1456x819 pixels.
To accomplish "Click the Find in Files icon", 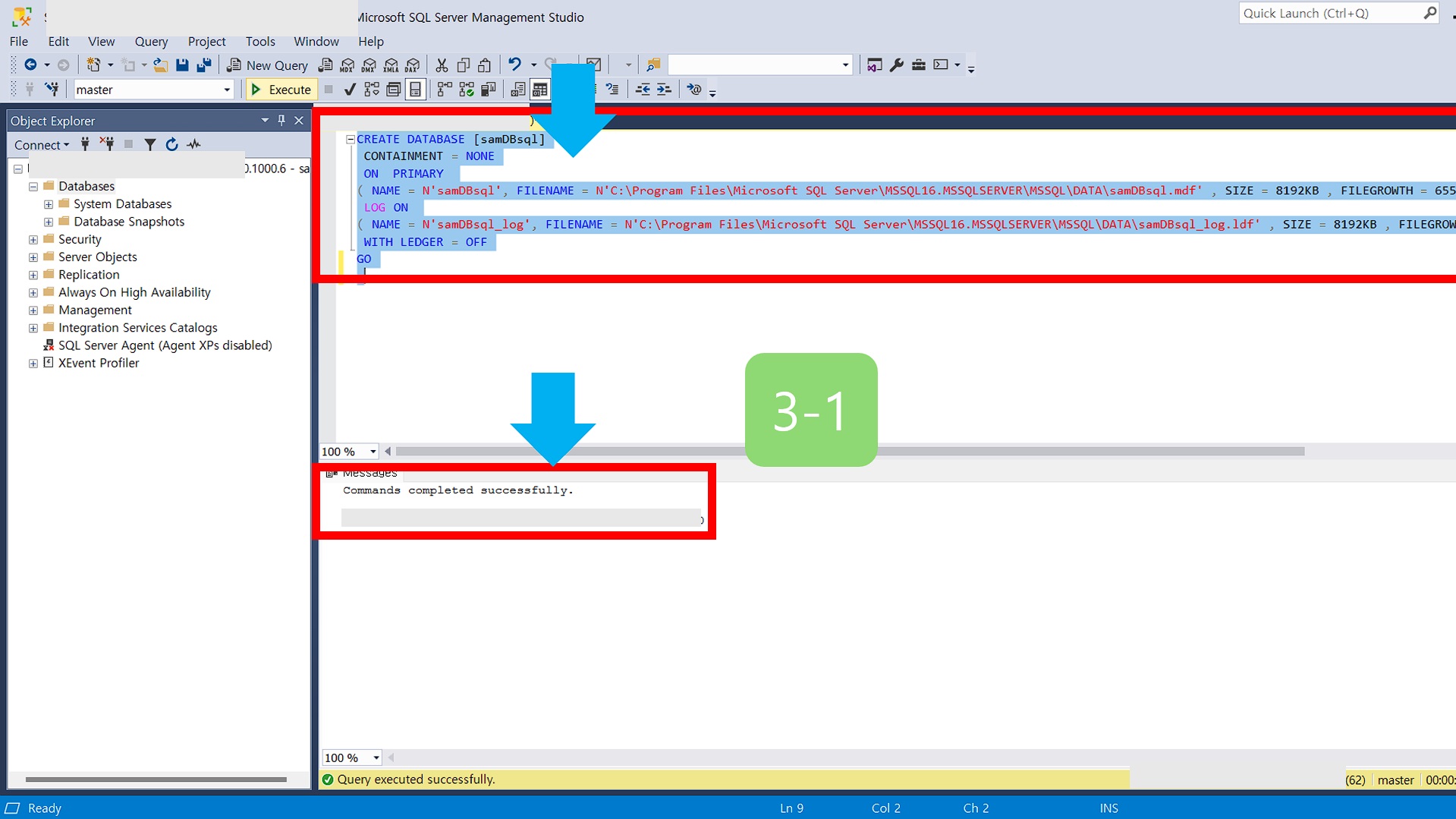I will [x=653, y=65].
